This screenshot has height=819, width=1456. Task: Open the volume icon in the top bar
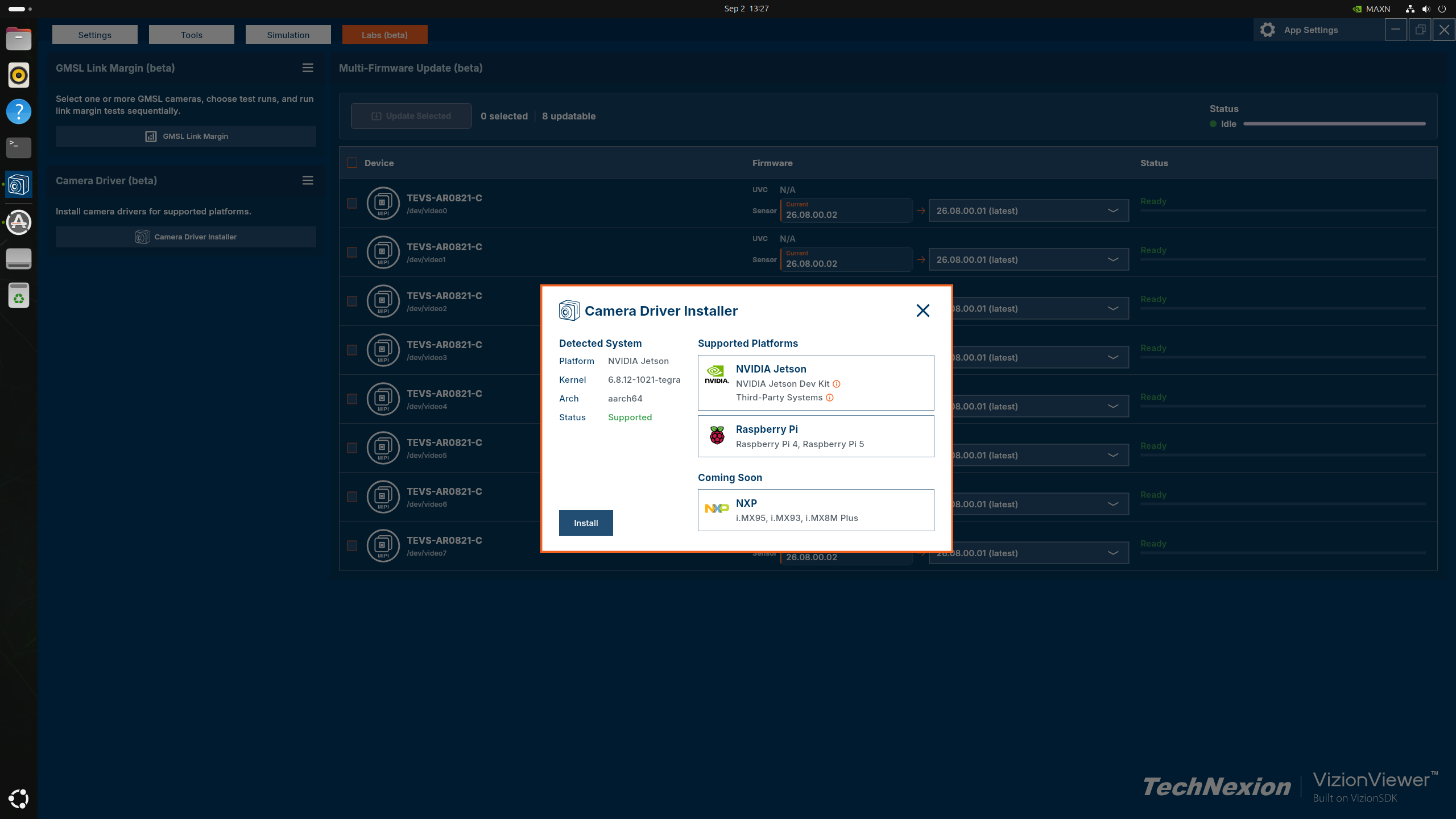point(1426,9)
